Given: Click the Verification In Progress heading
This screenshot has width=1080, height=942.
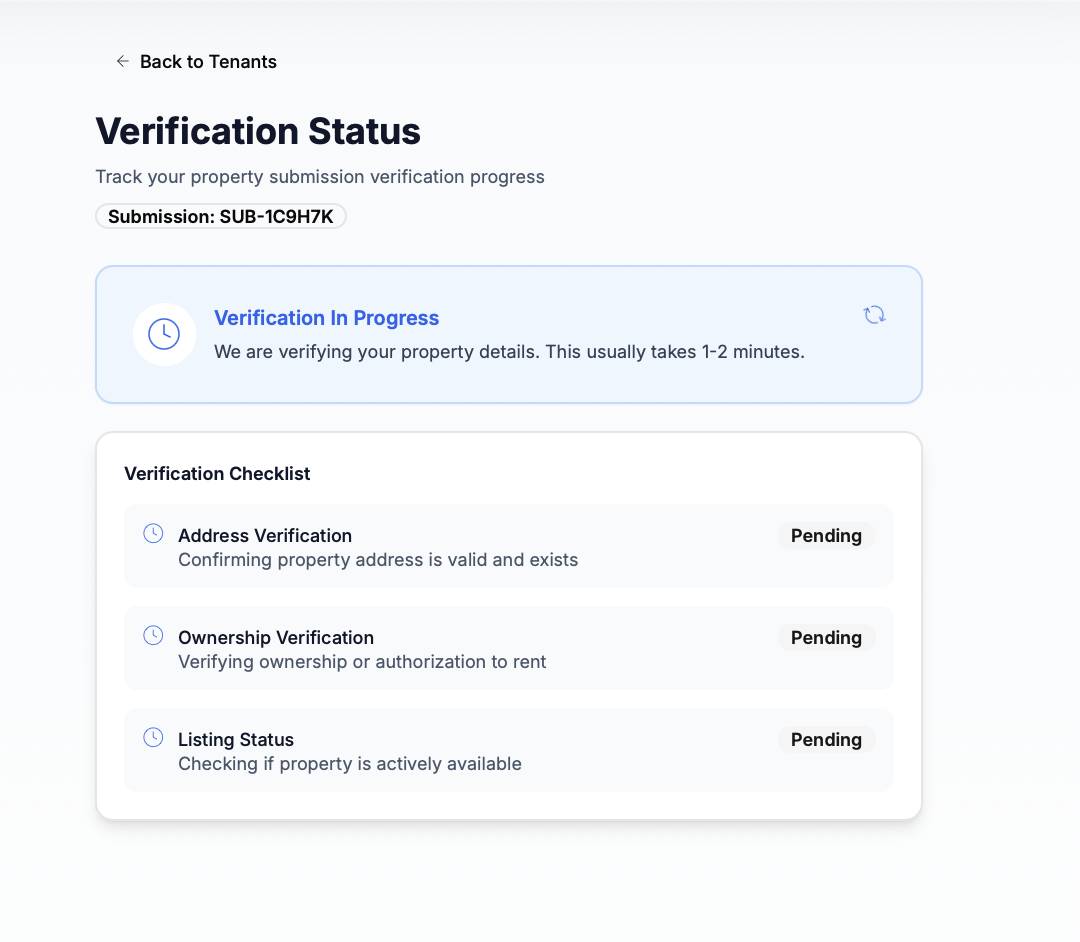Looking at the screenshot, I should tap(326, 318).
